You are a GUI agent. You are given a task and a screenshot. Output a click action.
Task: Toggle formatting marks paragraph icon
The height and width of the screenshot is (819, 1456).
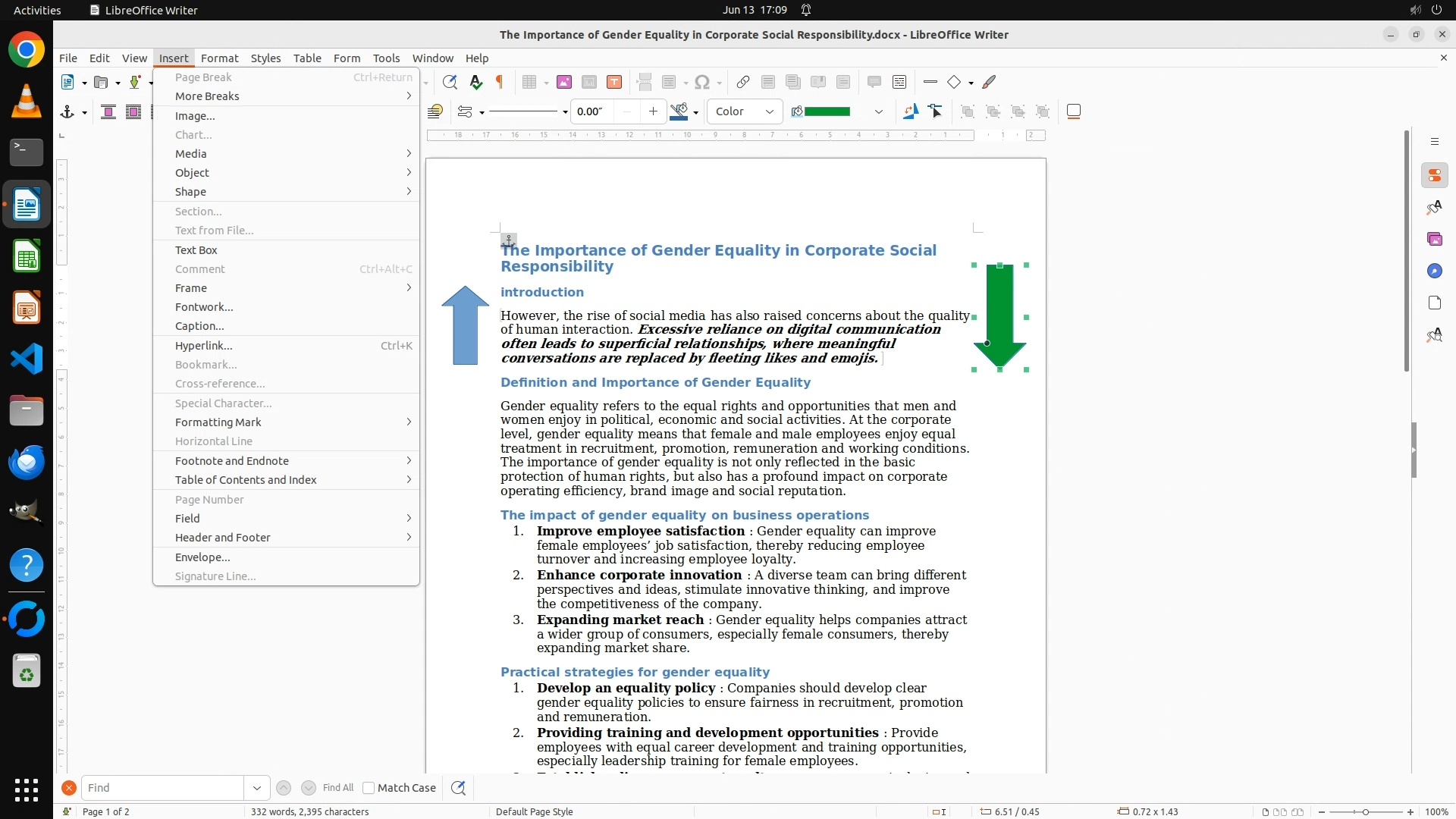pos(500,82)
